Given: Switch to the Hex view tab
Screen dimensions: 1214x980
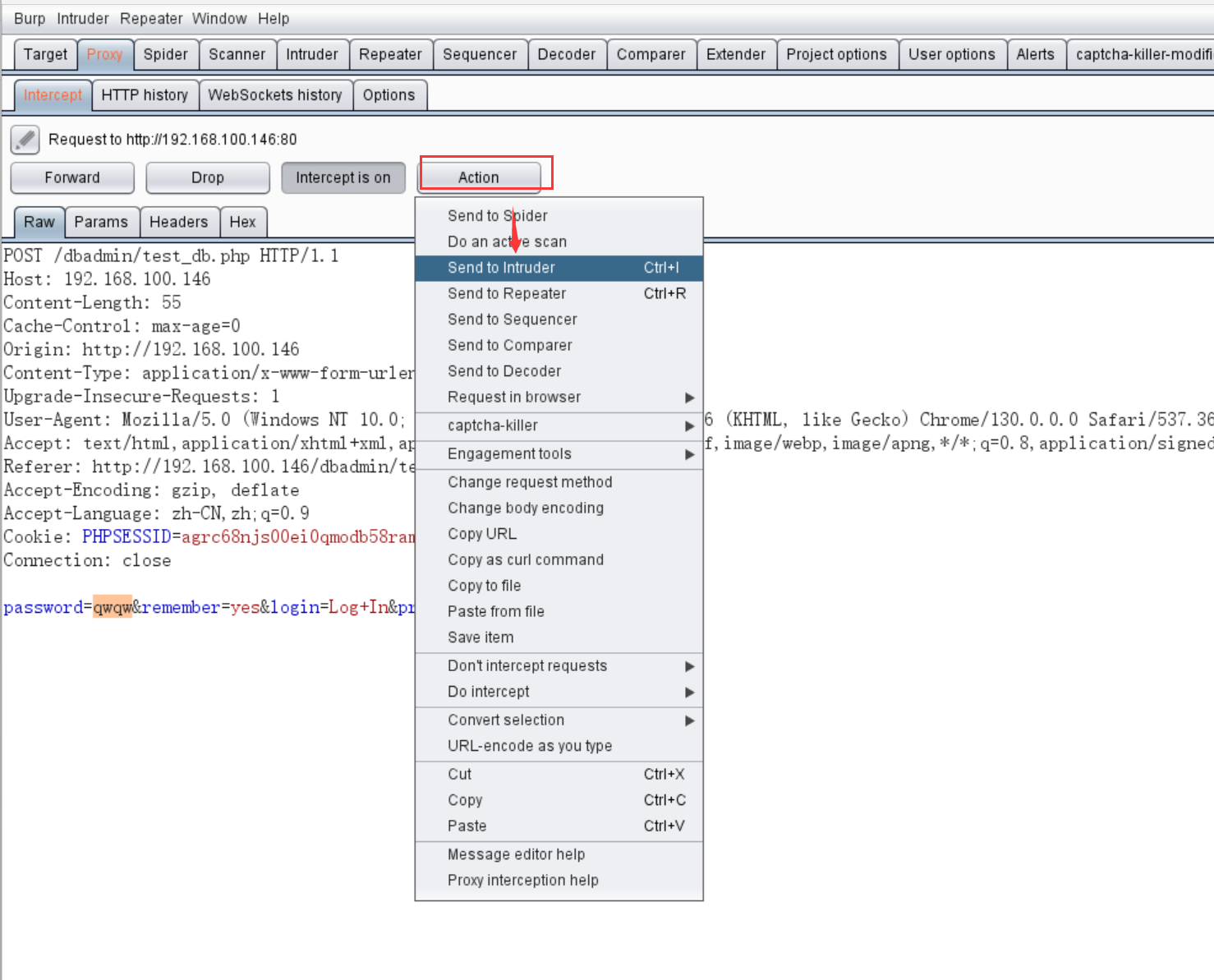Looking at the screenshot, I should [x=243, y=222].
